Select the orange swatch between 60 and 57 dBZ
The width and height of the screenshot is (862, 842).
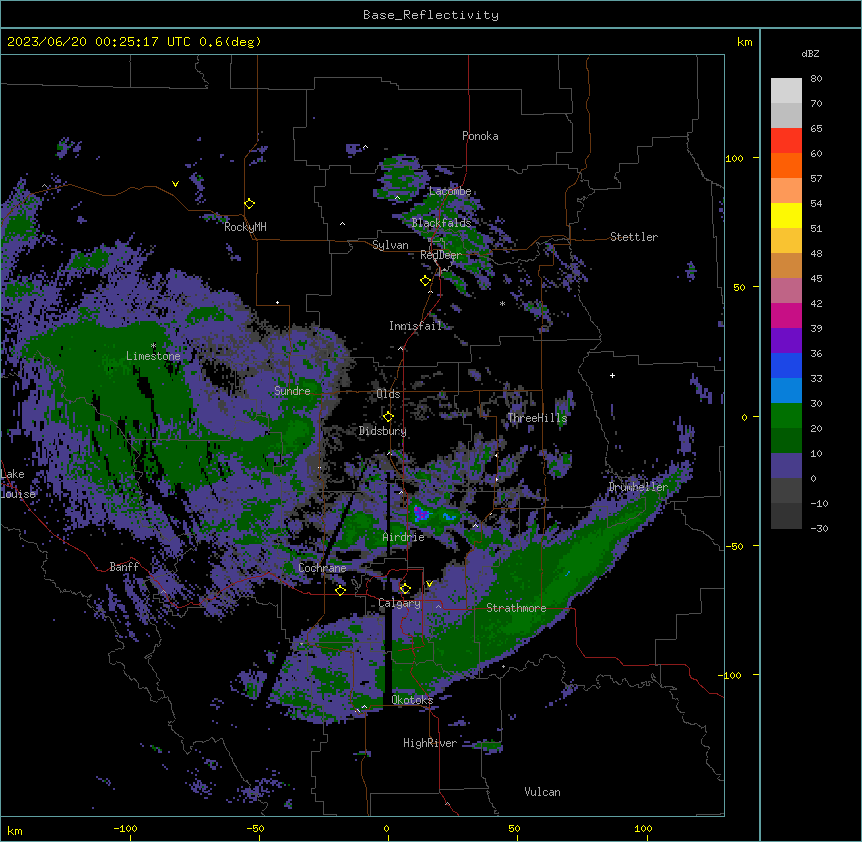pyautogui.click(x=786, y=165)
